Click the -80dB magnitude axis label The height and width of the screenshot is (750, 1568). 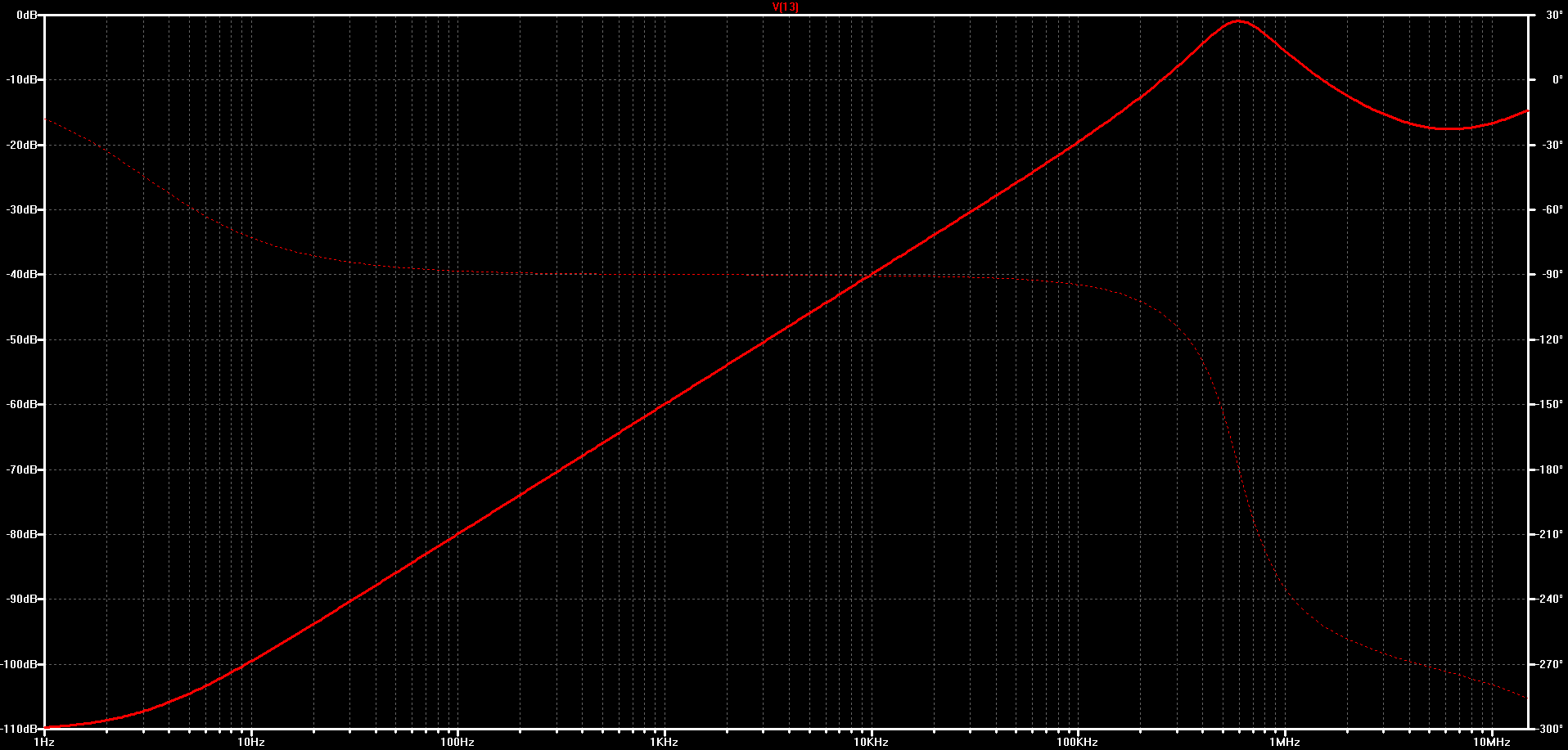click(x=23, y=534)
